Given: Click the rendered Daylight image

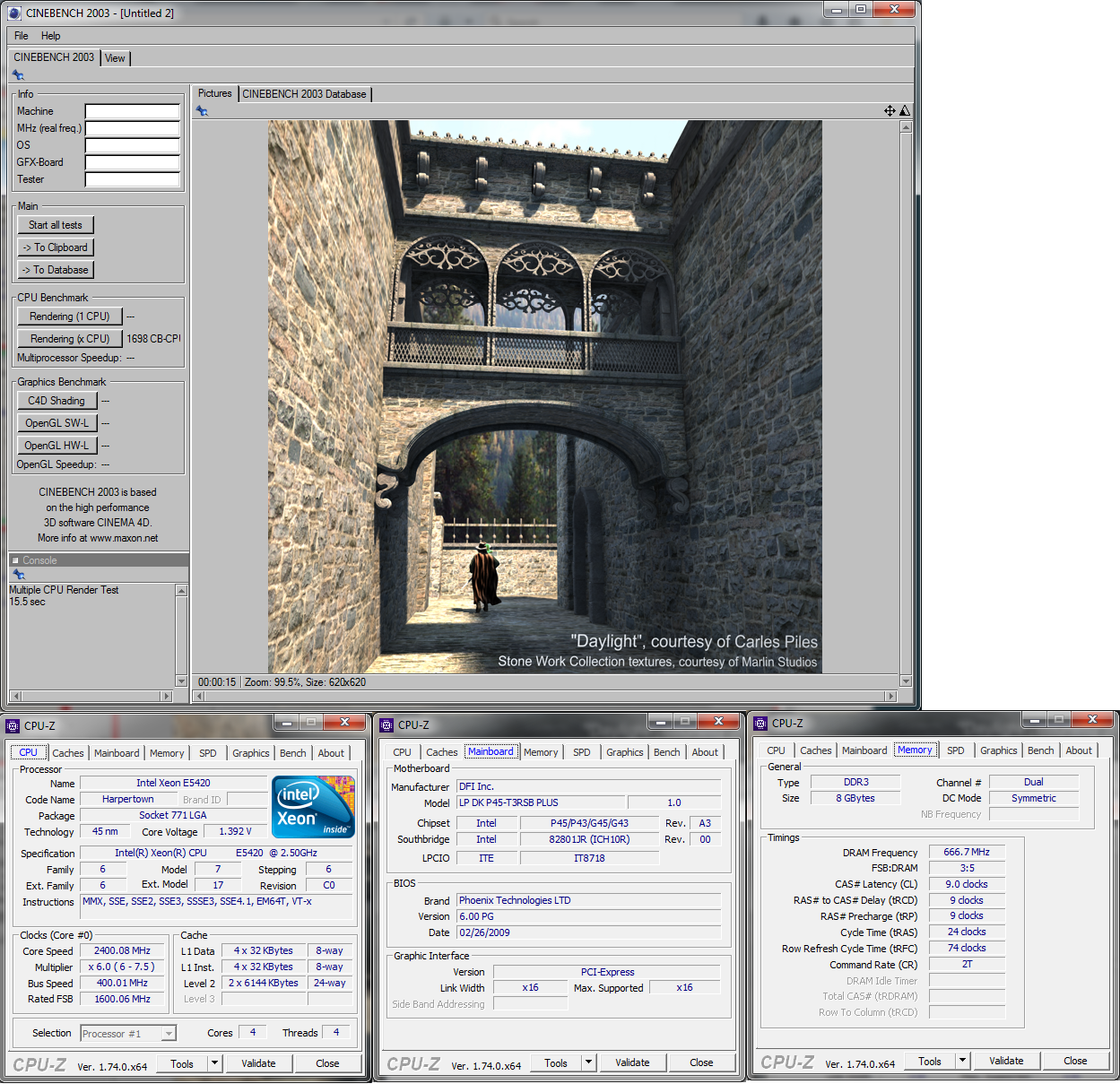Looking at the screenshot, I should (x=545, y=397).
